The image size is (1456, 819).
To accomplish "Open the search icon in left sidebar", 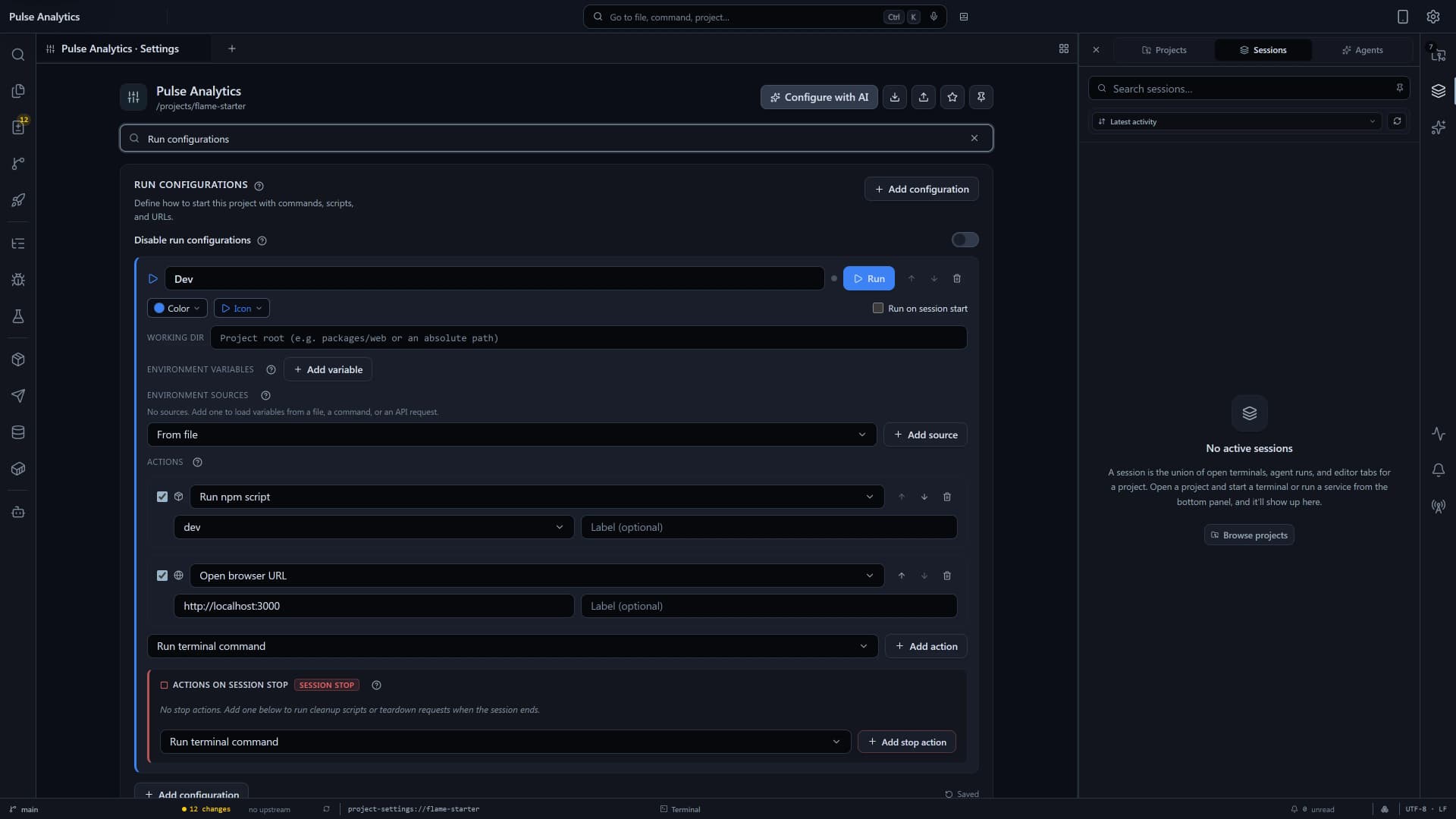I will 18,55.
